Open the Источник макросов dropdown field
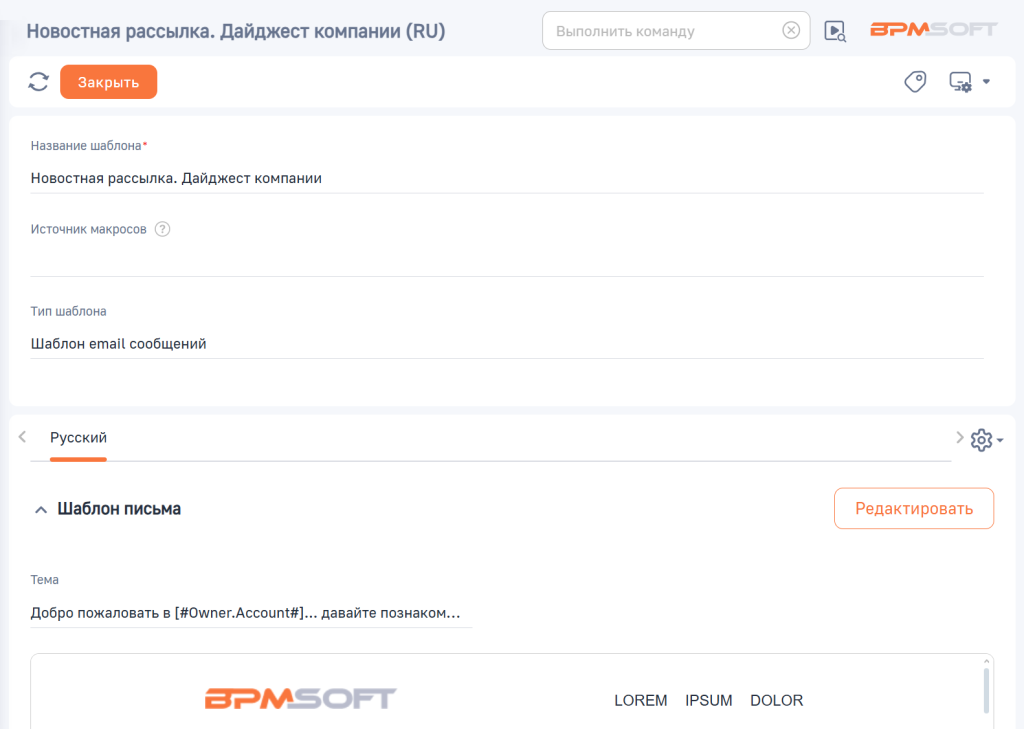Viewport: 1024px width, 729px height. 506,260
